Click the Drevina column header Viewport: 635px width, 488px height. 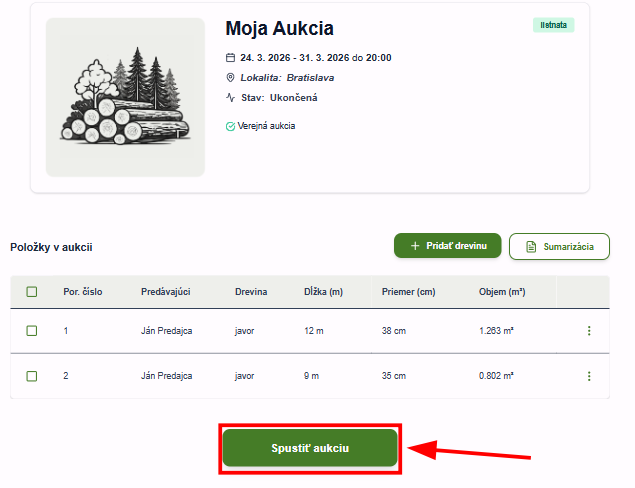[x=251, y=292]
